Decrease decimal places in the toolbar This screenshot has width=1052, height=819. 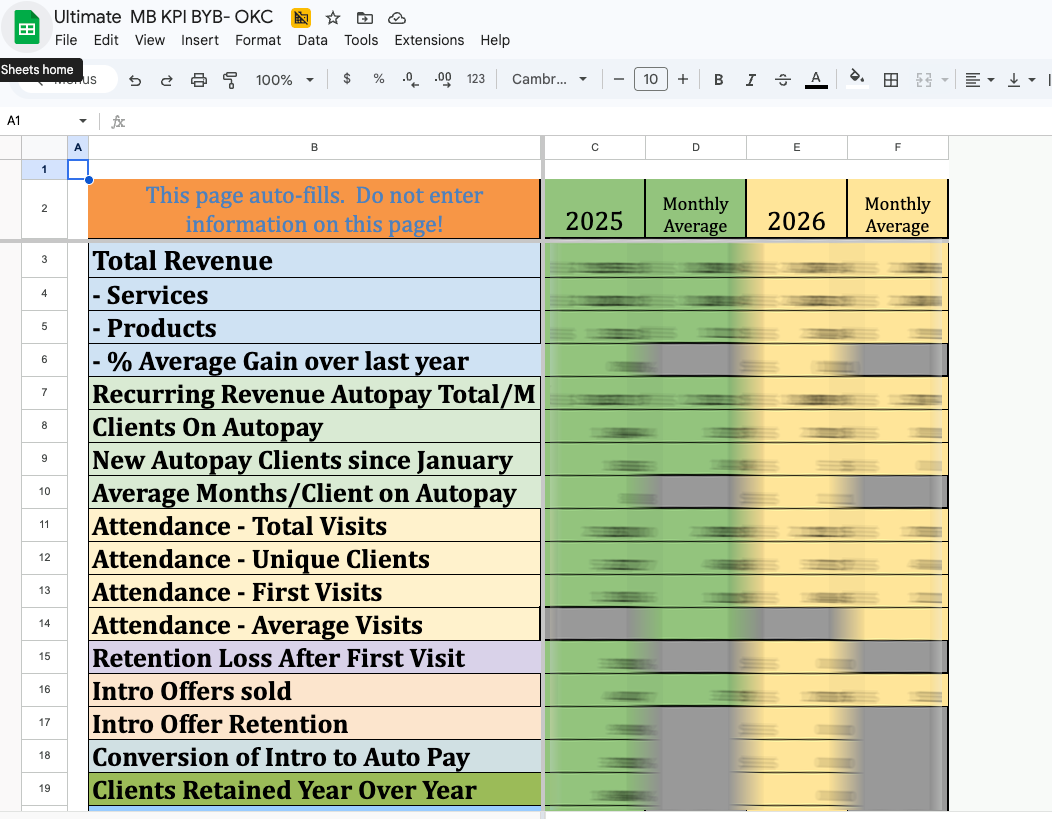(409, 79)
